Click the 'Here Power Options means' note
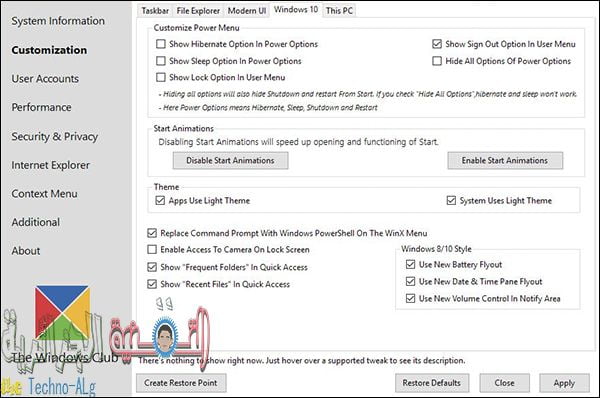 pyautogui.click(x=268, y=108)
